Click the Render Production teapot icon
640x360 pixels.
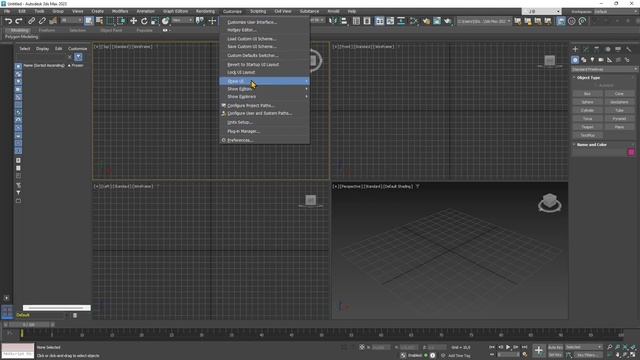click(447, 21)
